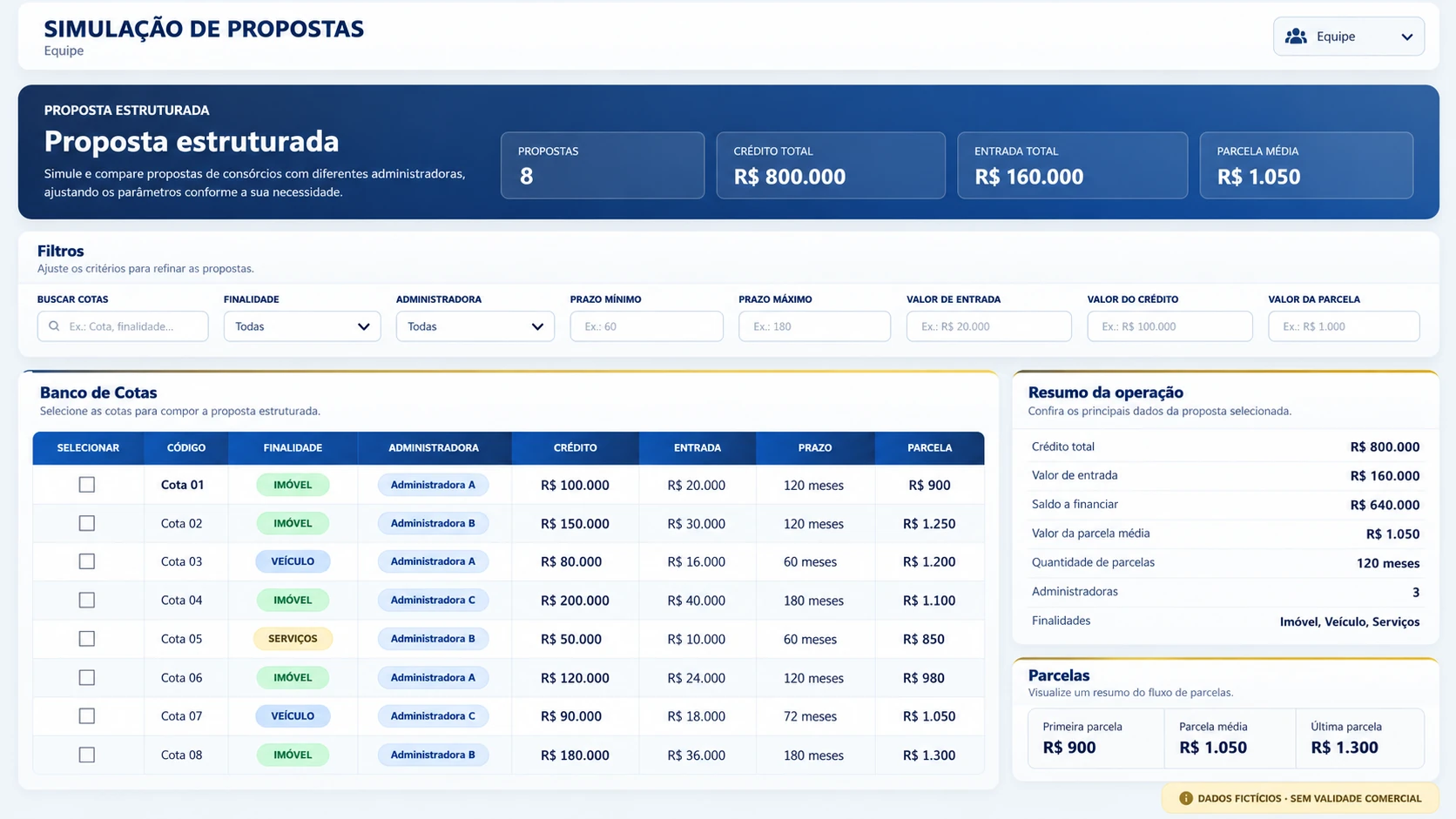Enable the Cota 05 checkbox
The width and height of the screenshot is (1456, 819).
pos(87,639)
